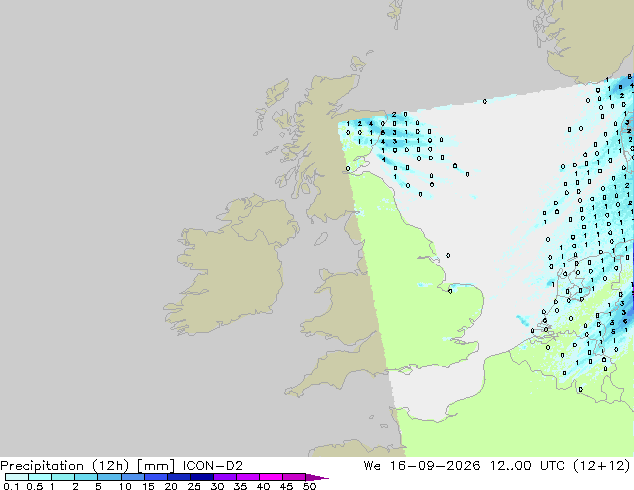This screenshot has height=490, width=634.
Task: Click the ICON-D2 model label
Action: coord(213,466)
